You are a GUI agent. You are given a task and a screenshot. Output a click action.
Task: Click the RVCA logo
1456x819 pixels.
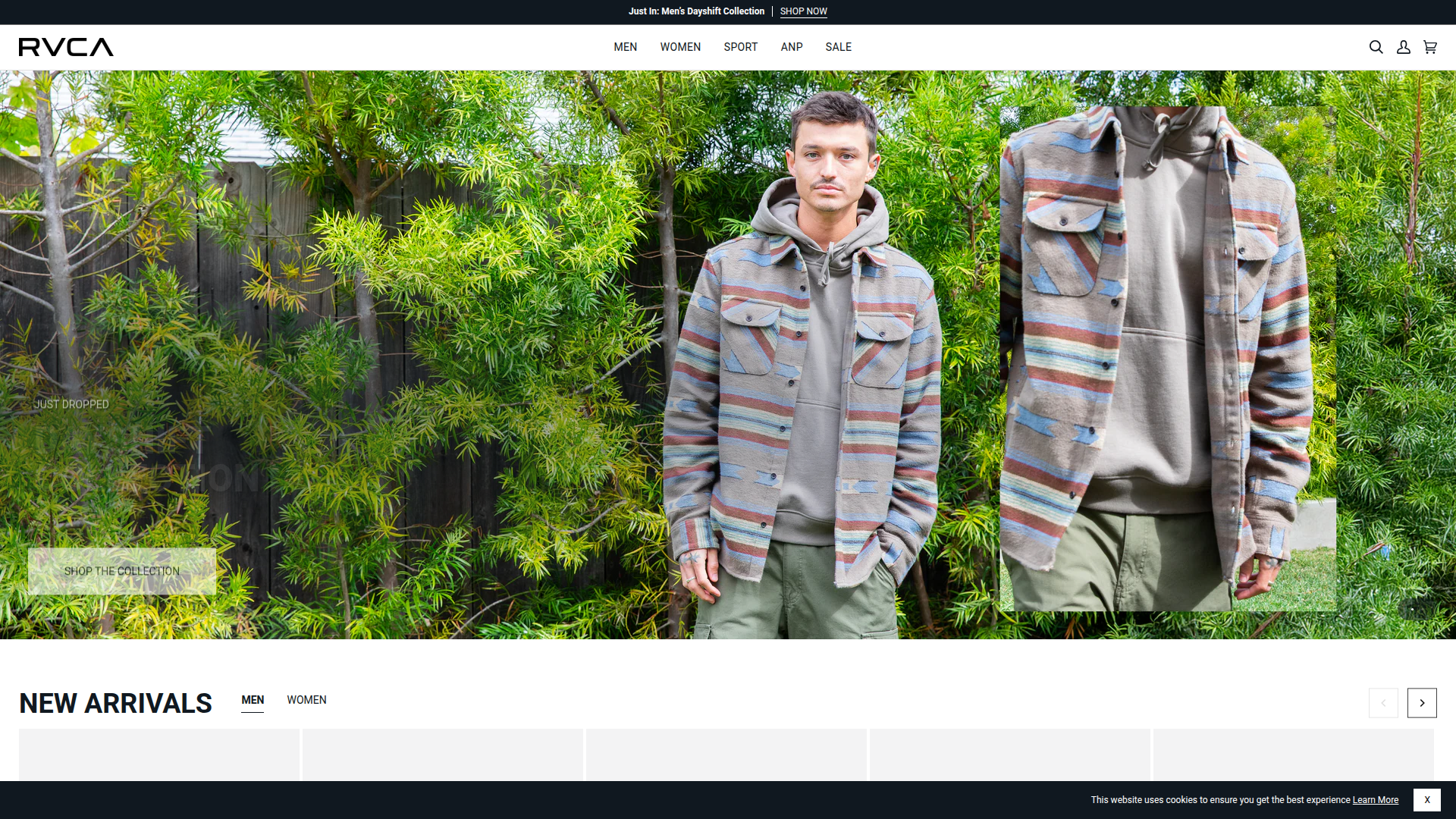66,47
